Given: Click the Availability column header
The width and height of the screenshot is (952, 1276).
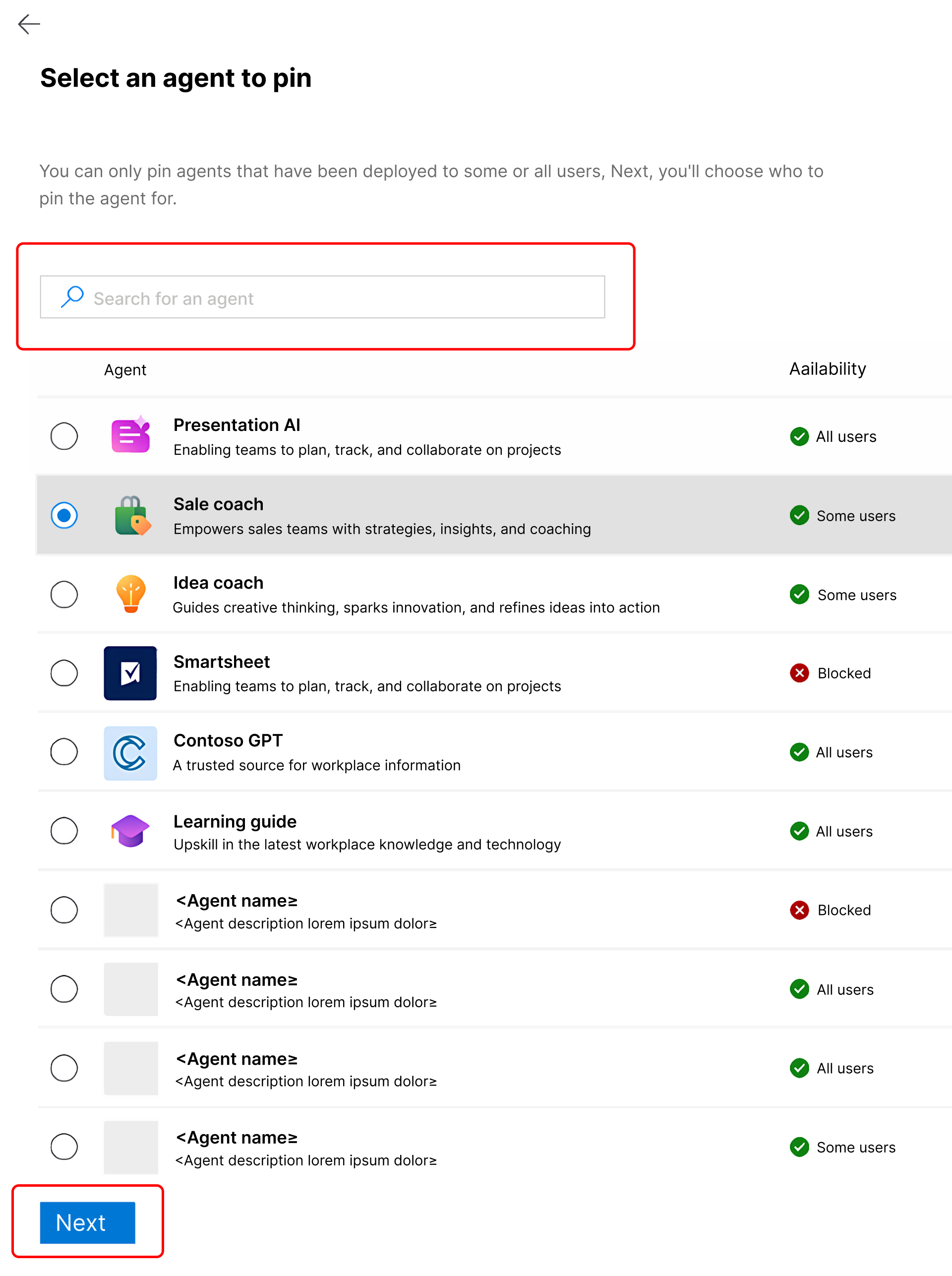Looking at the screenshot, I should click(828, 369).
